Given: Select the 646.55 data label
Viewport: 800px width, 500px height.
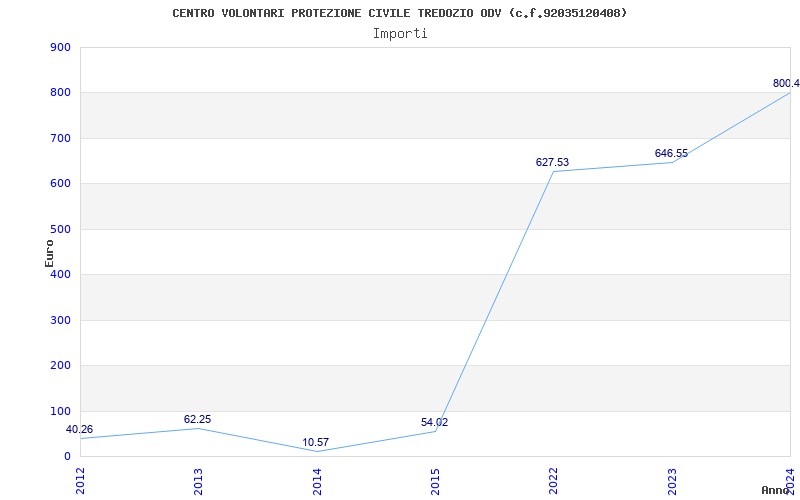Looking at the screenshot, I should tap(671, 154).
